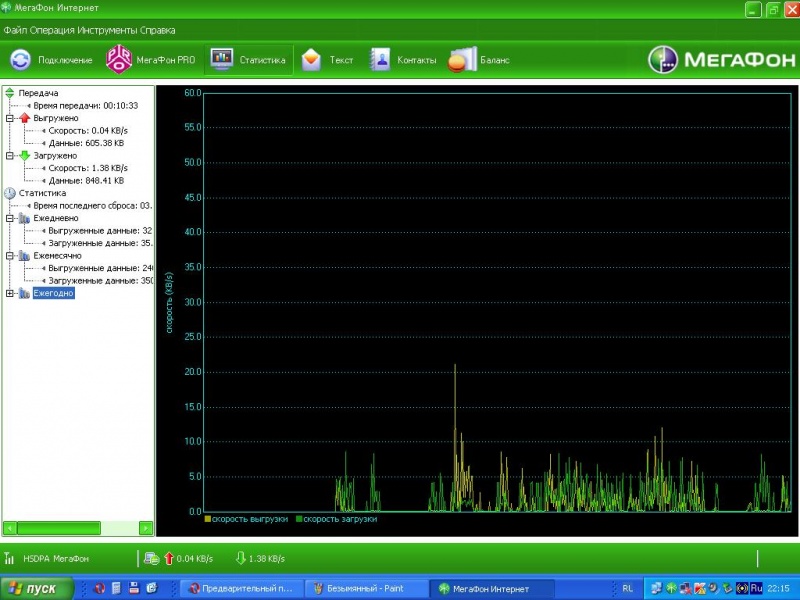Image resolution: width=800 pixels, height=600 pixels.
Task: Click the tree panel horizontal scrollbar thumb
Action: click(x=58, y=527)
